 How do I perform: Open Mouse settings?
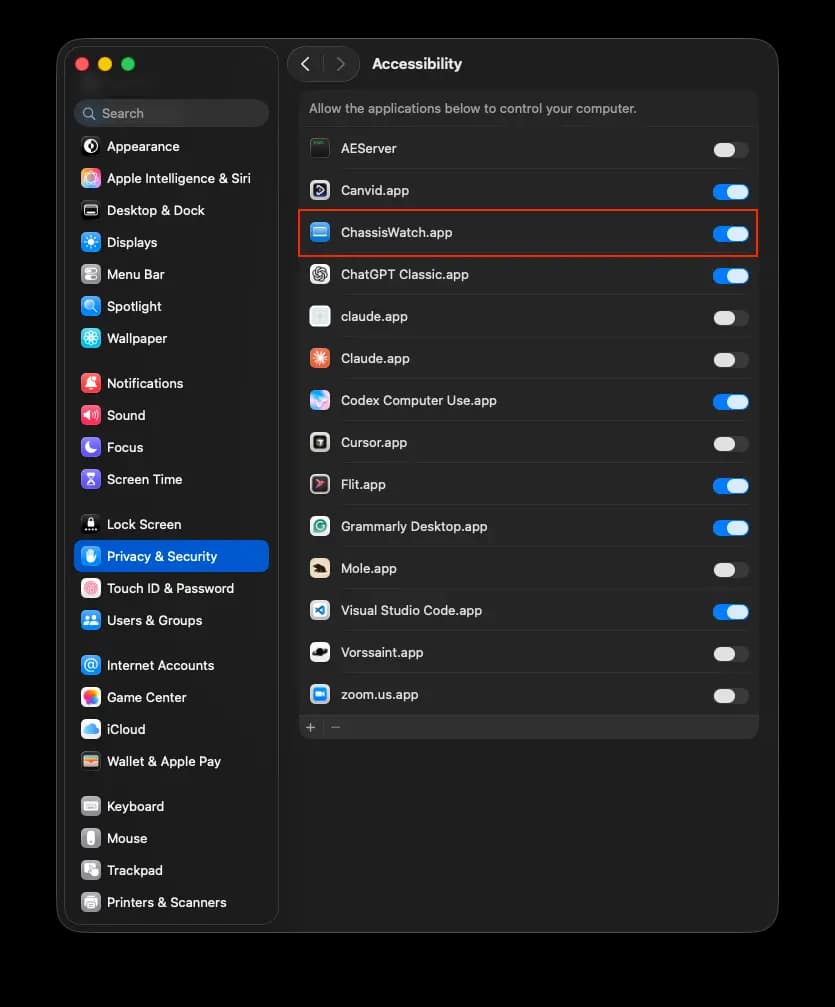point(171,838)
